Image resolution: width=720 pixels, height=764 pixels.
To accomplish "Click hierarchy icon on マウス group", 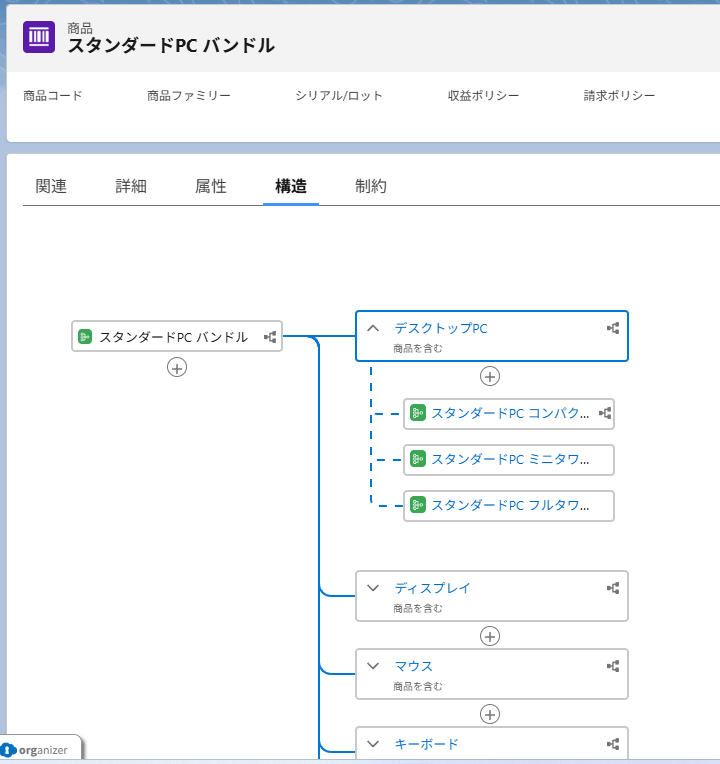I will [613, 666].
